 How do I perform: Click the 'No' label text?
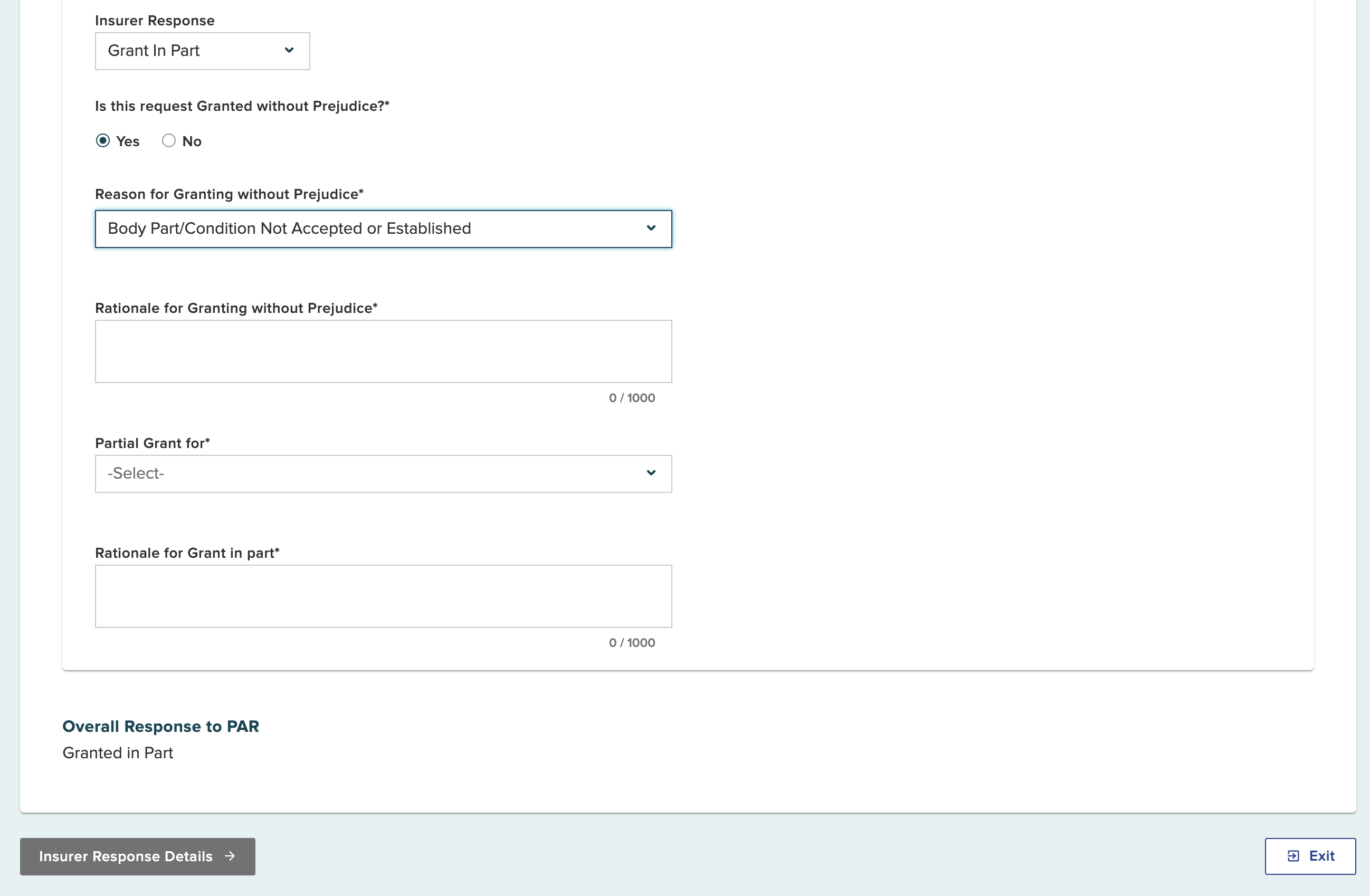click(192, 141)
